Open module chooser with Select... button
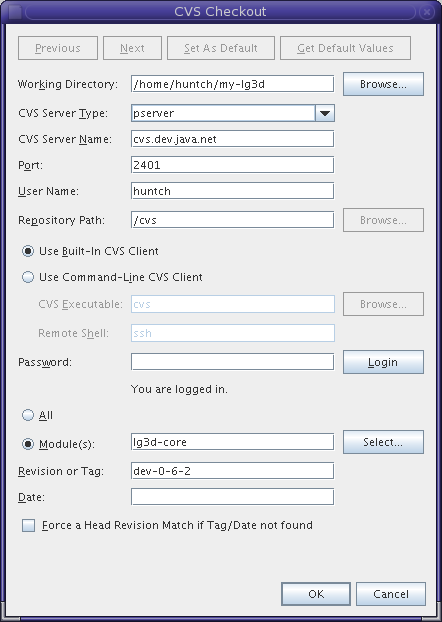 [383, 442]
